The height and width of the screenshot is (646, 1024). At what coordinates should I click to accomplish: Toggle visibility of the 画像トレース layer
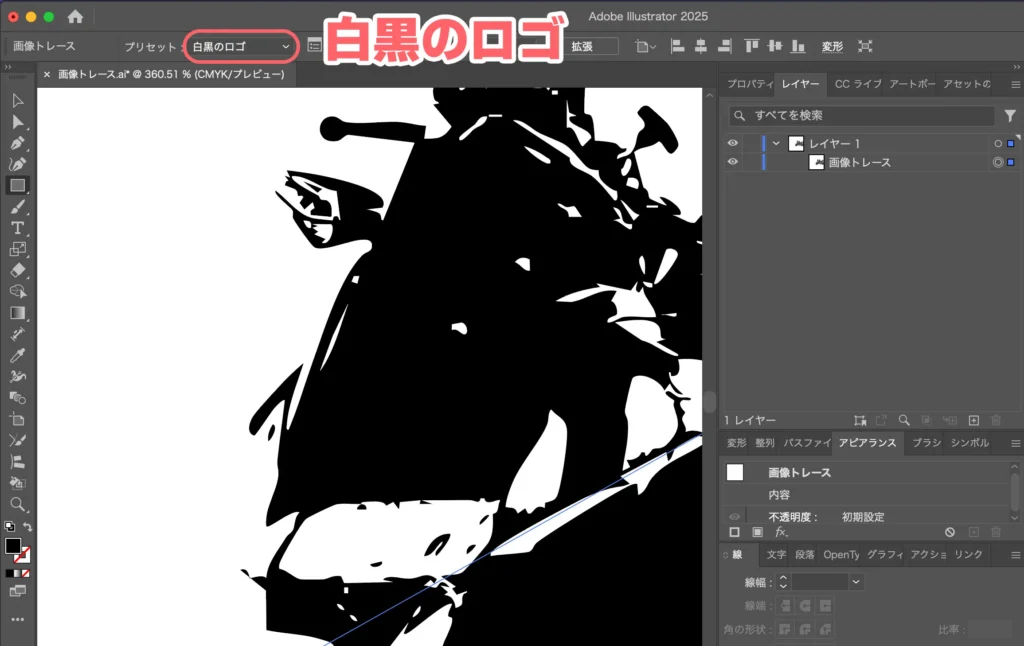(733, 162)
